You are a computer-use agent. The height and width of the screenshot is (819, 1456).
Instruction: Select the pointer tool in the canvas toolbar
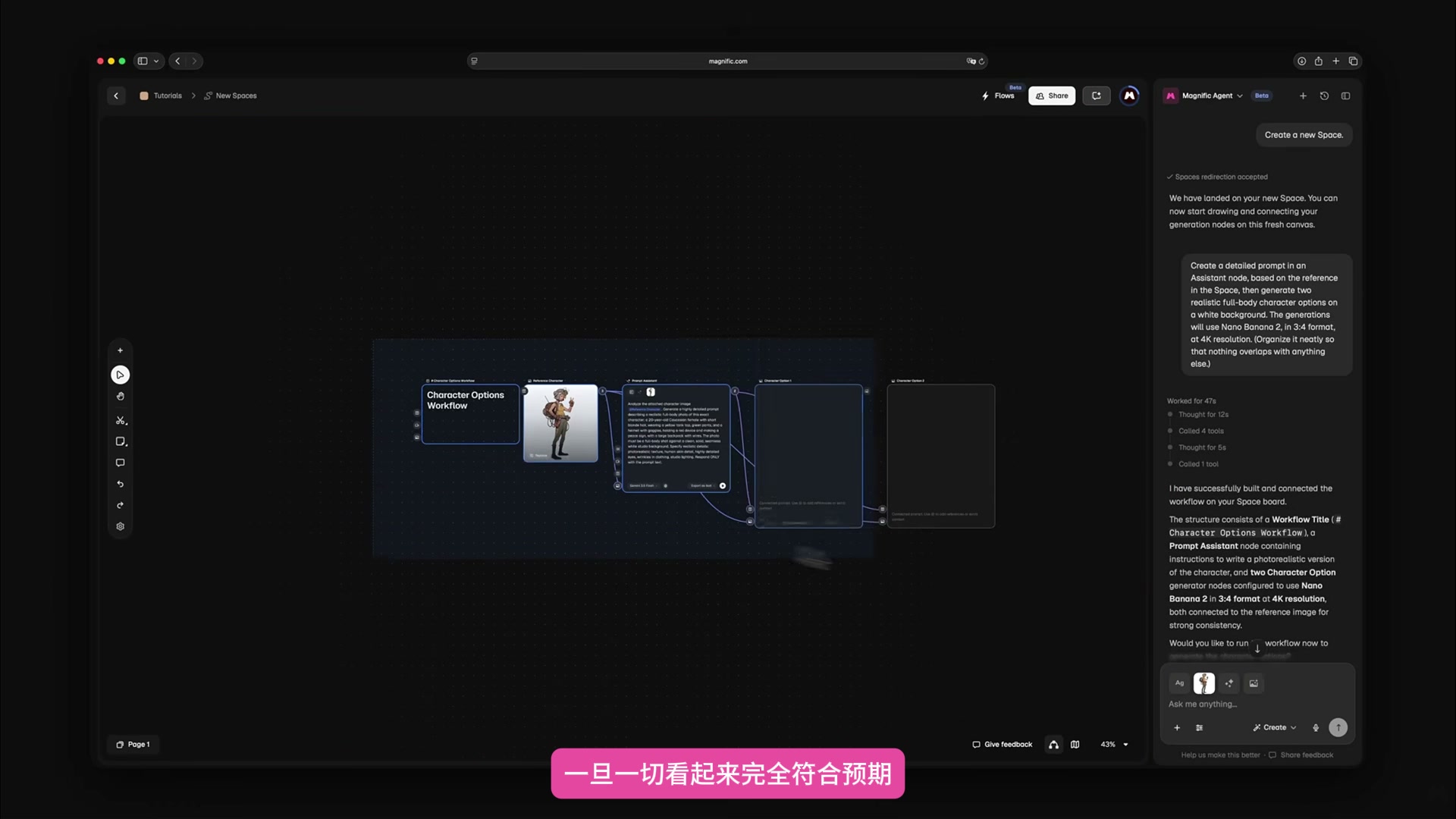pos(120,375)
